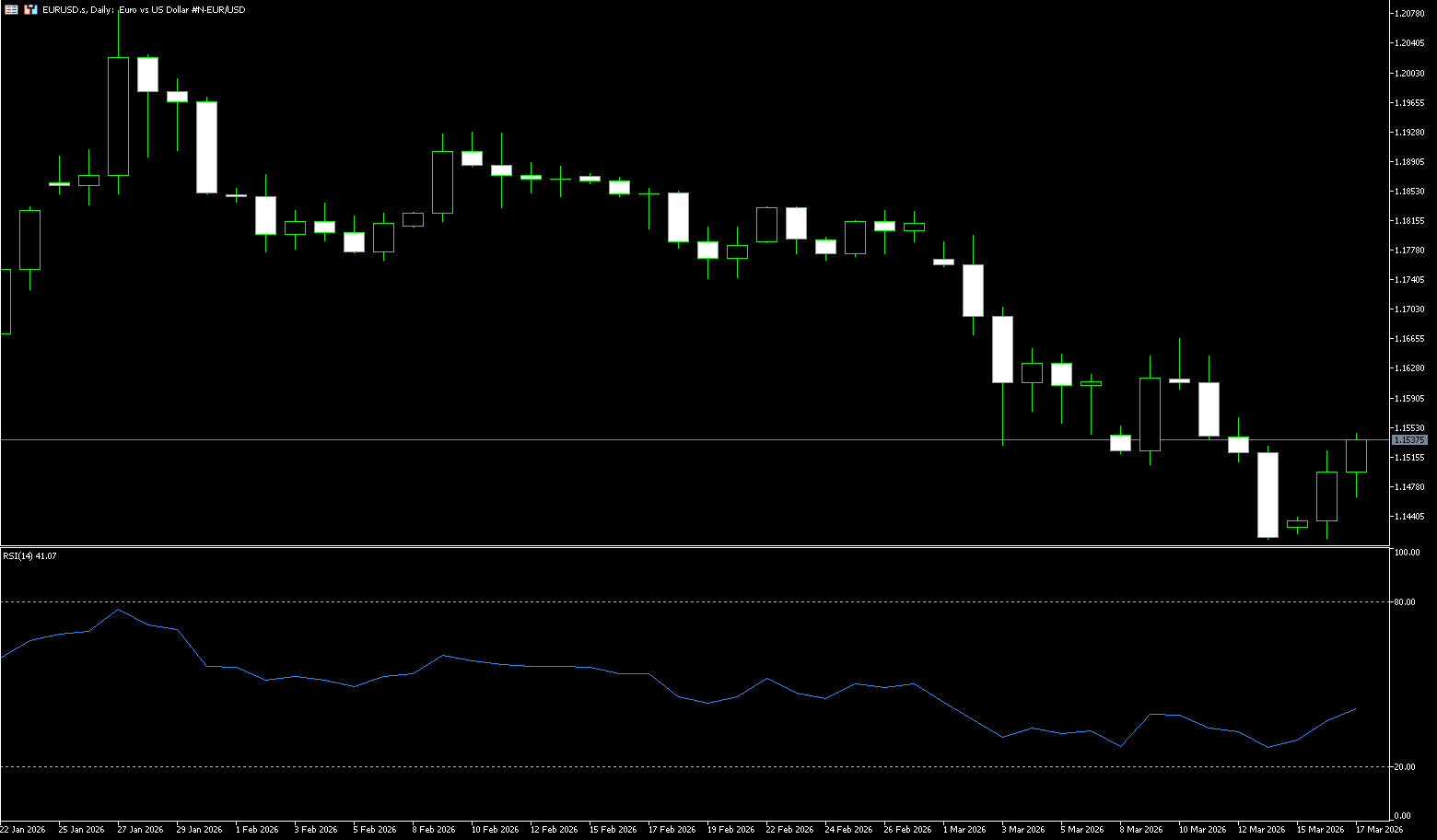The image size is (1437, 840).
Task: Click the 27 Jan 2026 date label
Action: tap(140, 829)
